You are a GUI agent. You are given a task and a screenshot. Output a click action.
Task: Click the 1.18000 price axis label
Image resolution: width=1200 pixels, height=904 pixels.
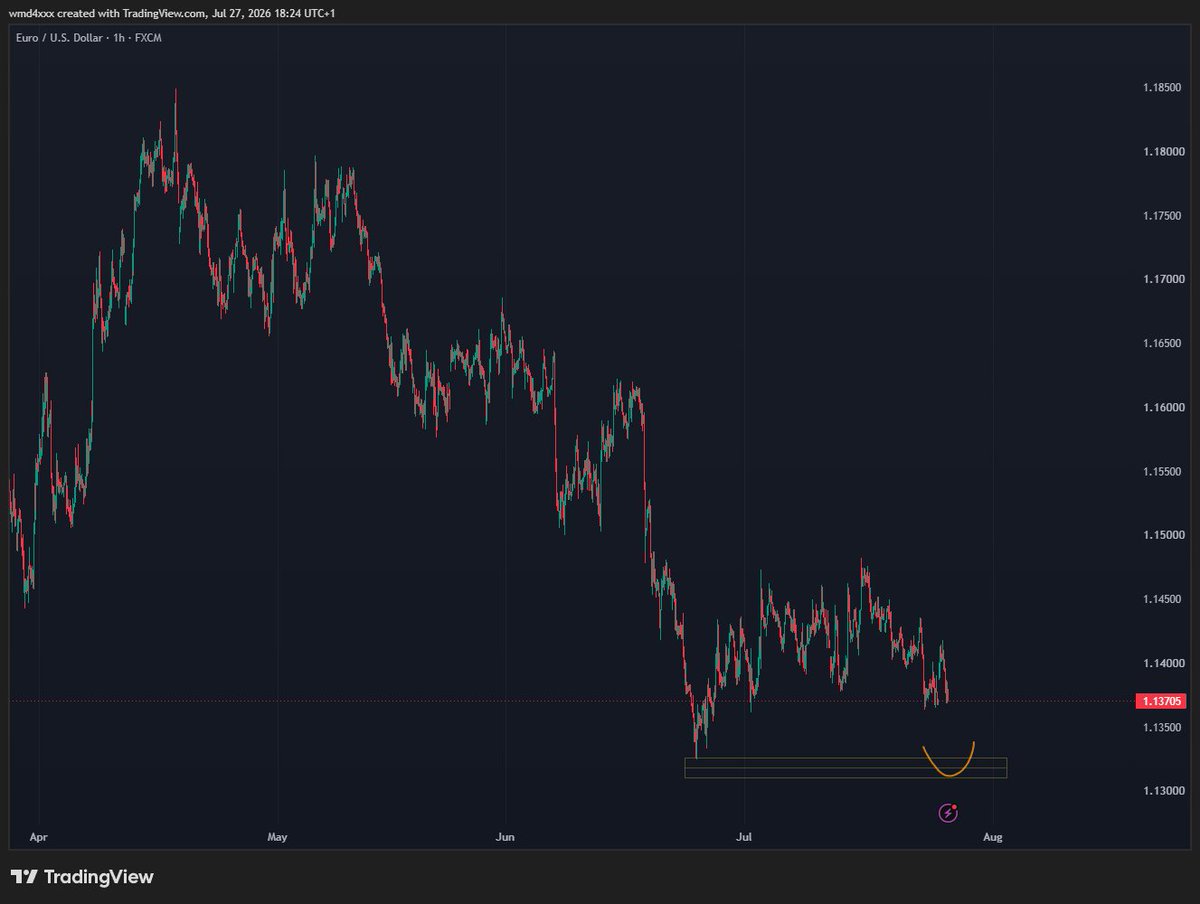click(1162, 152)
